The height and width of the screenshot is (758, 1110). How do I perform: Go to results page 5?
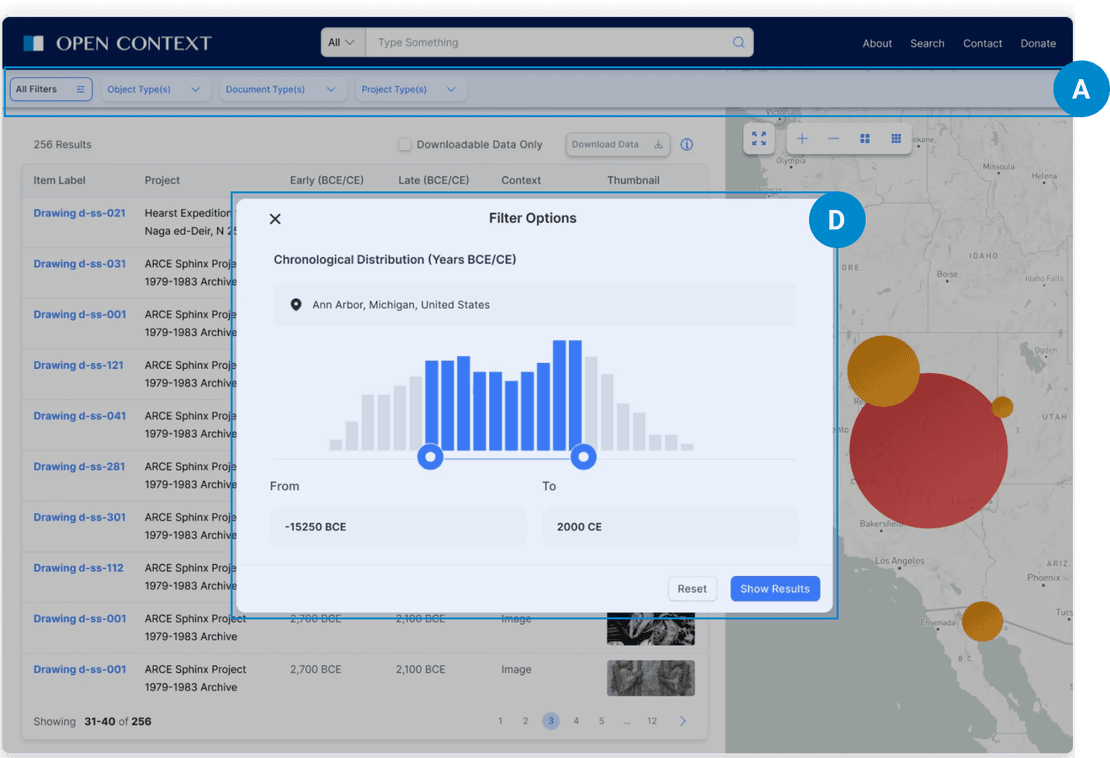point(602,721)
